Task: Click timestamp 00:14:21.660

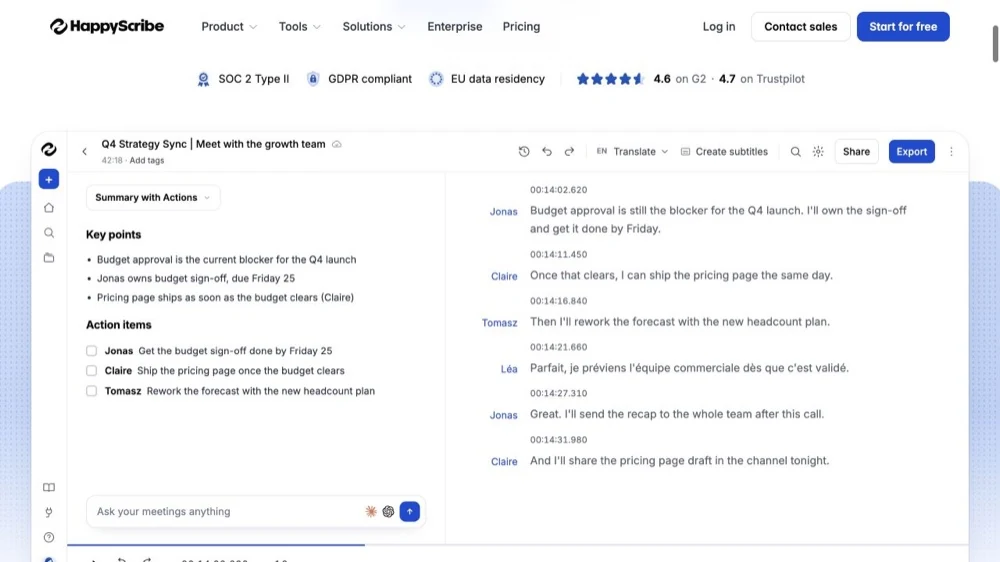Action: [x=558, y=347]
